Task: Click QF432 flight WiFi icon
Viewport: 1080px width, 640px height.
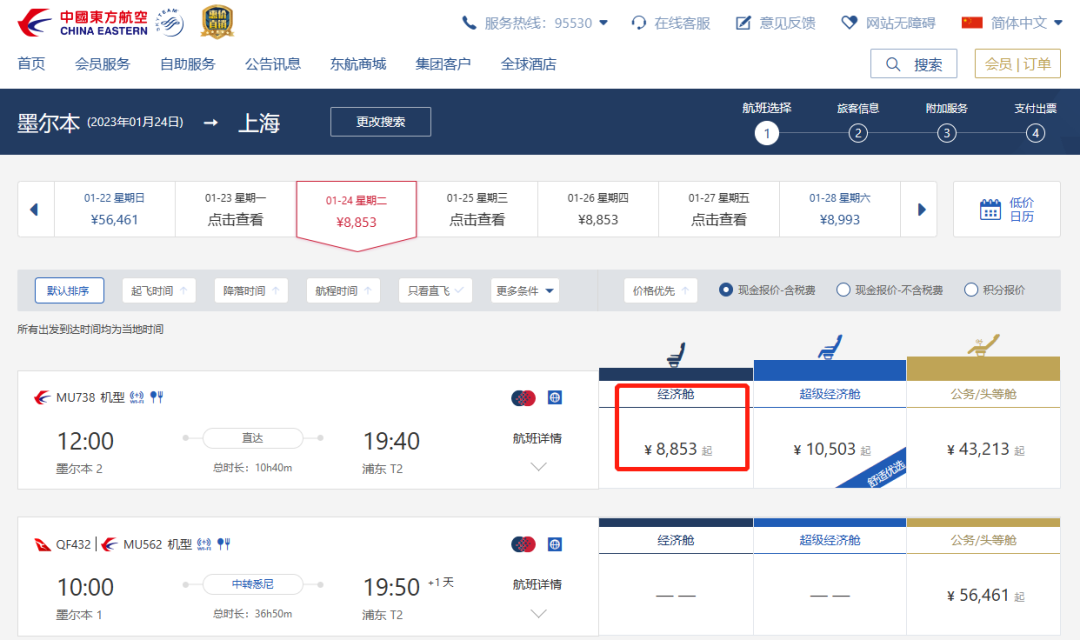Action: click(x=204, y=544)
